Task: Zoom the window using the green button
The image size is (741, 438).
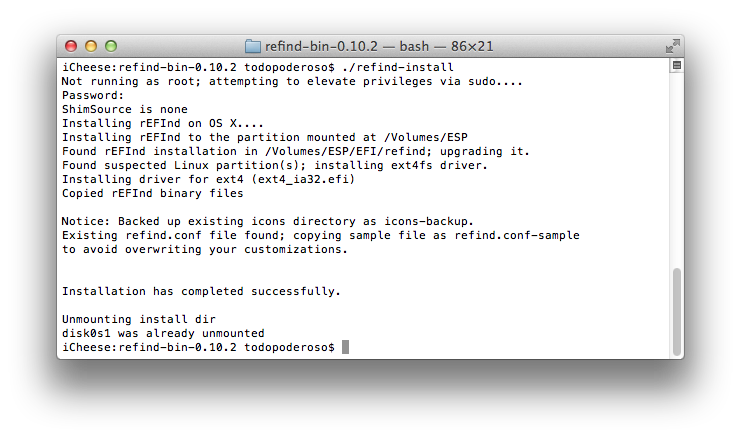Action: click(111, 46)
